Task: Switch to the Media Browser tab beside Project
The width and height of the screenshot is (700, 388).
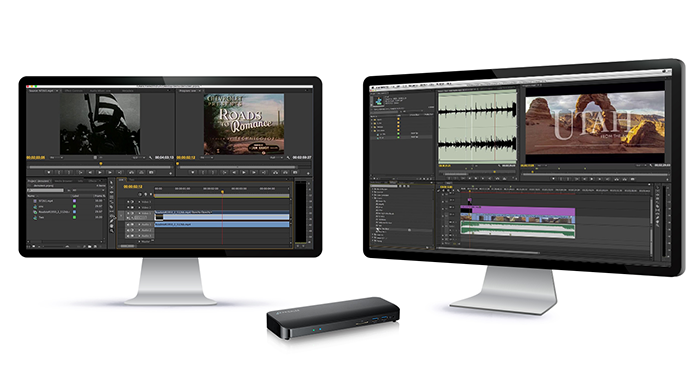Action: [x=63, y=181]
